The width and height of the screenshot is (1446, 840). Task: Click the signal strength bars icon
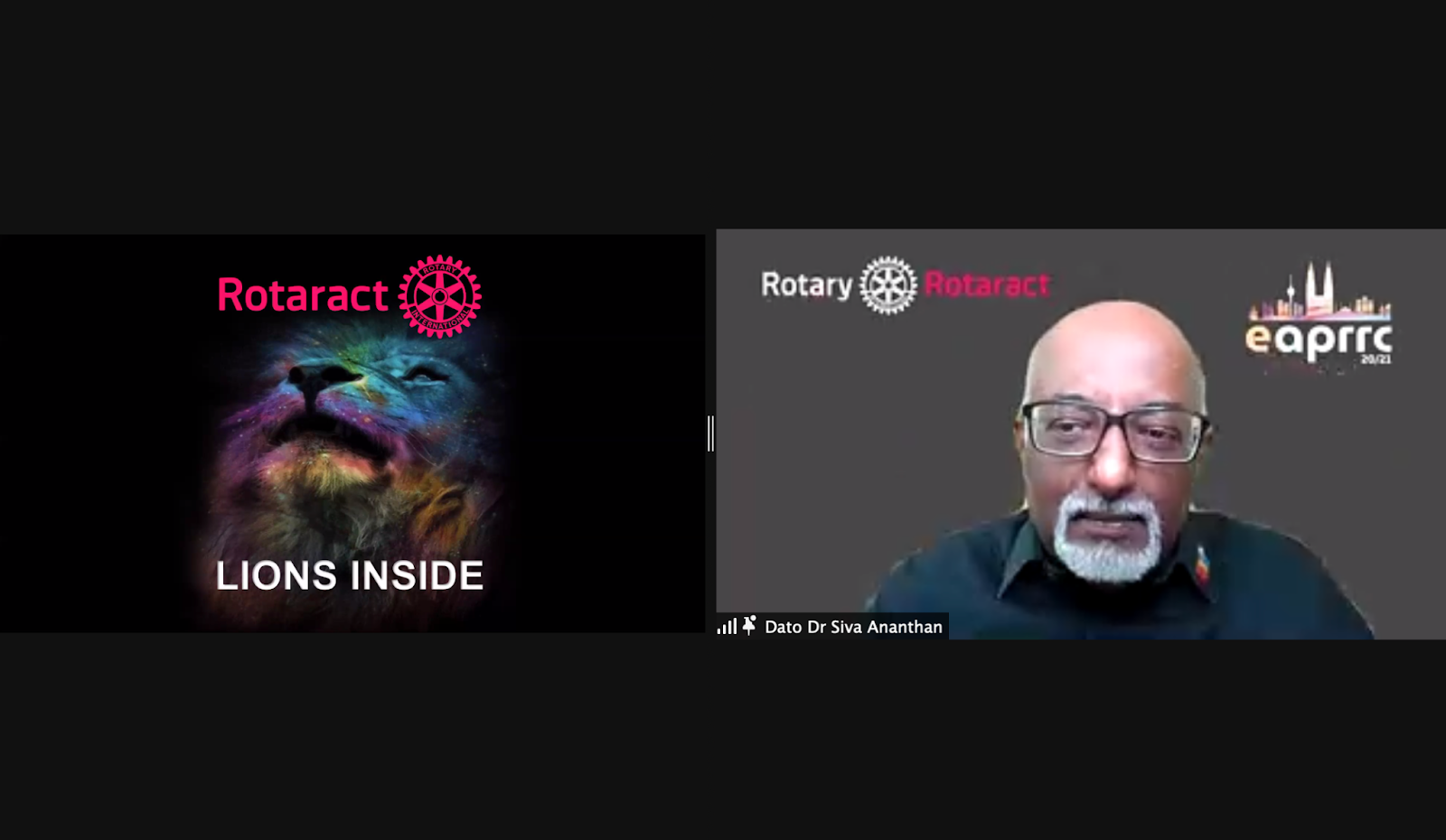tap(727, 626)
